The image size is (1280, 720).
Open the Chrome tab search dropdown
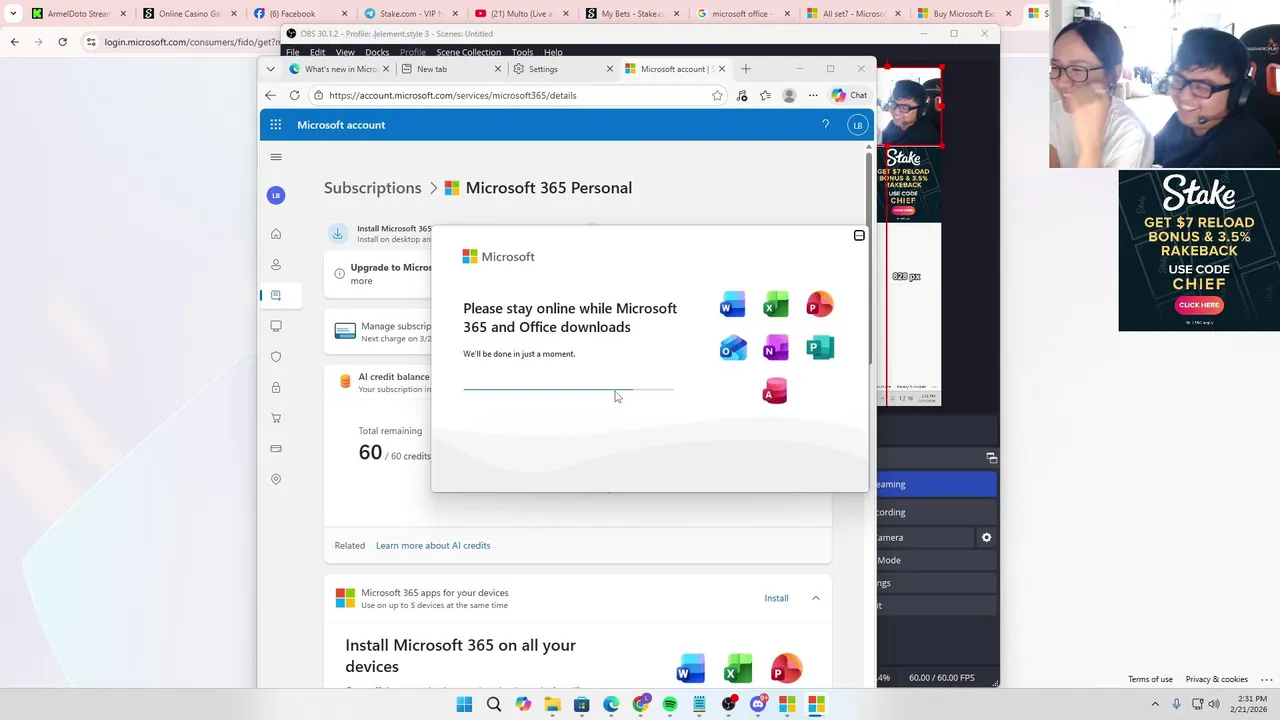click(x=13, y=14)
